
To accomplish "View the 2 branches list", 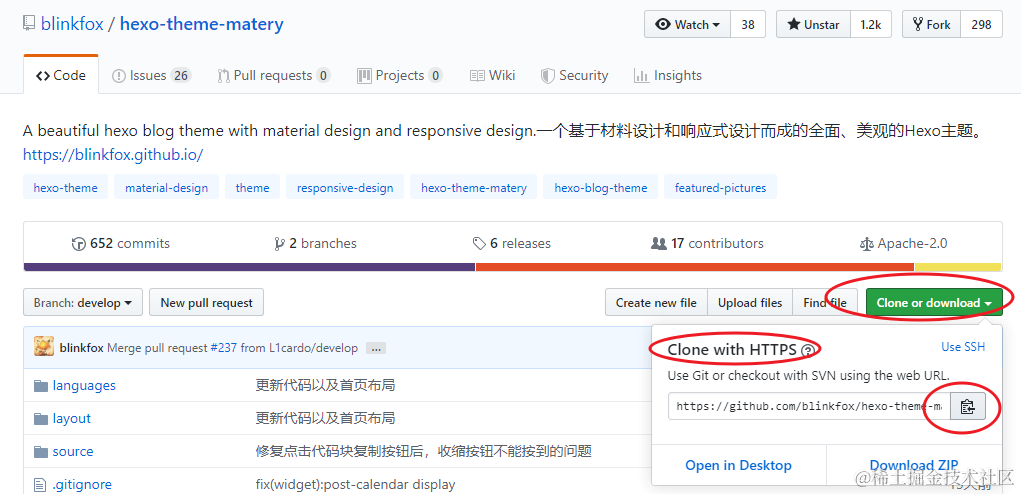I will point(316,243).
